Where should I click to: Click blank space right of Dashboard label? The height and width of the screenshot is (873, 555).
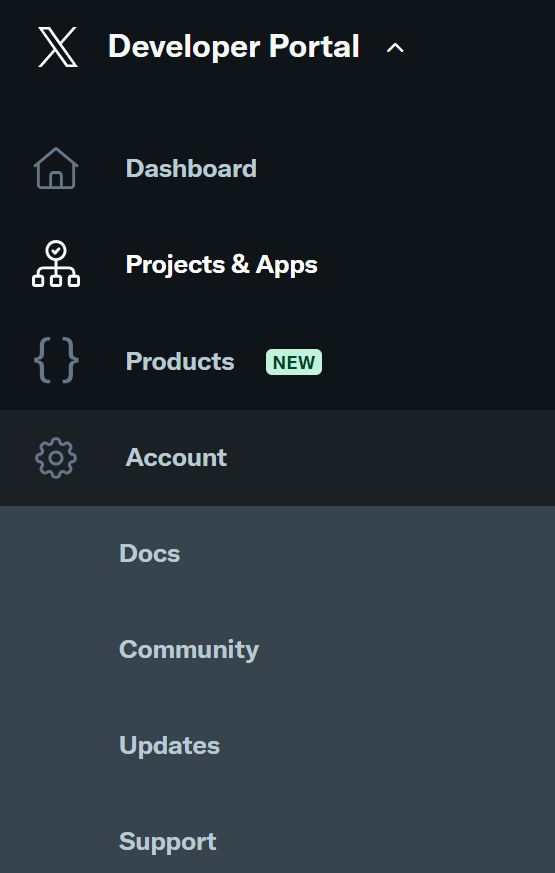(x=406, y=168)
